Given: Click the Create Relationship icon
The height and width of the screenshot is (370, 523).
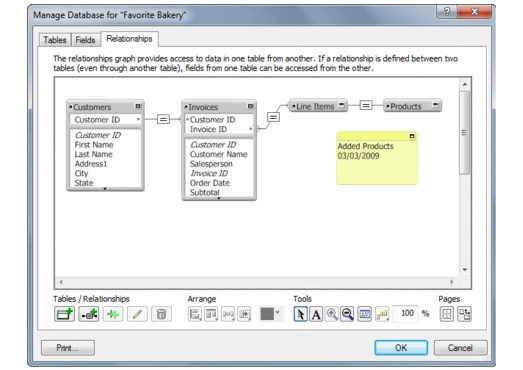Looking at the screenshot, I should 89,314.
